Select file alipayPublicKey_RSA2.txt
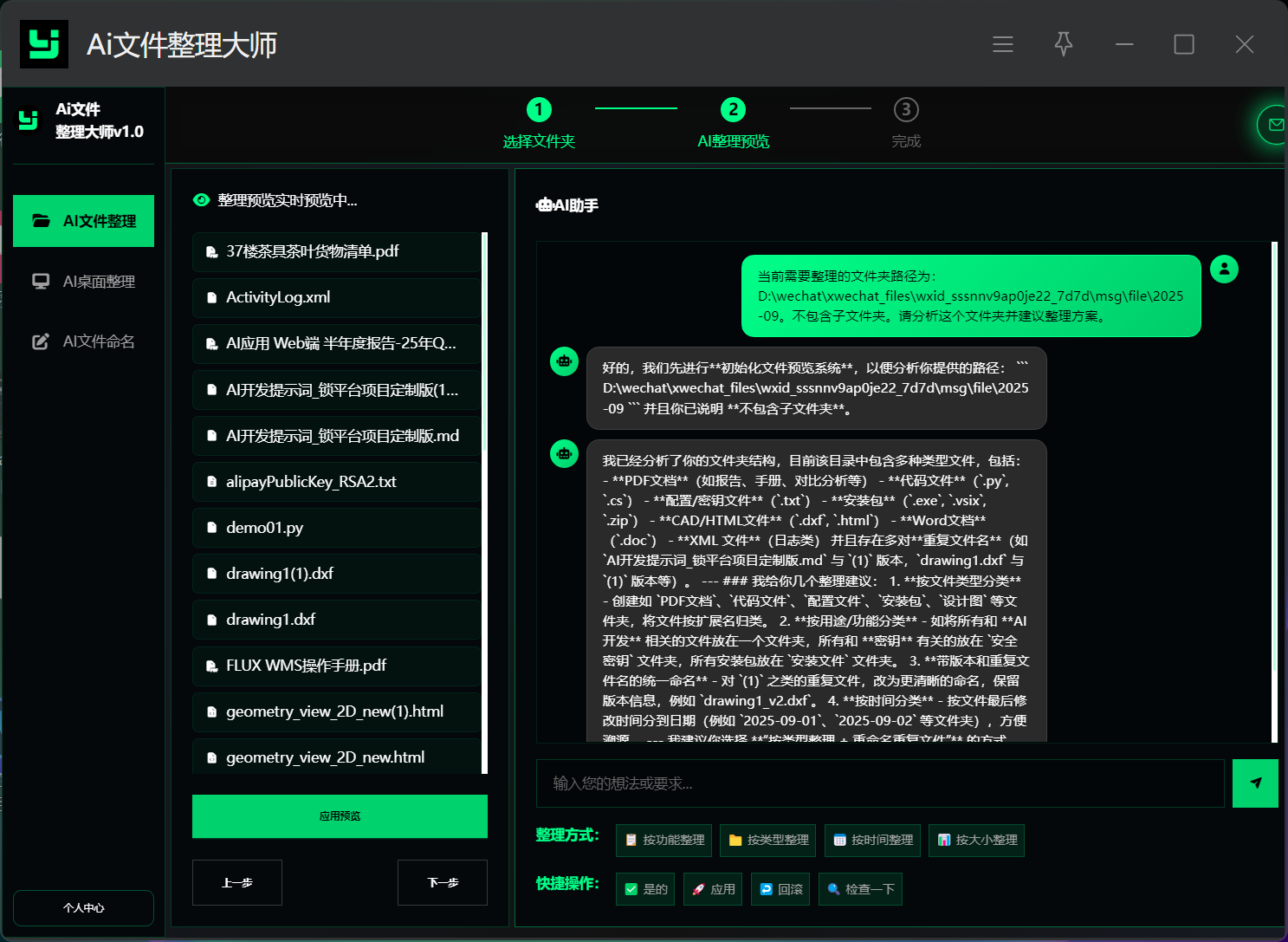 (x=336, y=482)
